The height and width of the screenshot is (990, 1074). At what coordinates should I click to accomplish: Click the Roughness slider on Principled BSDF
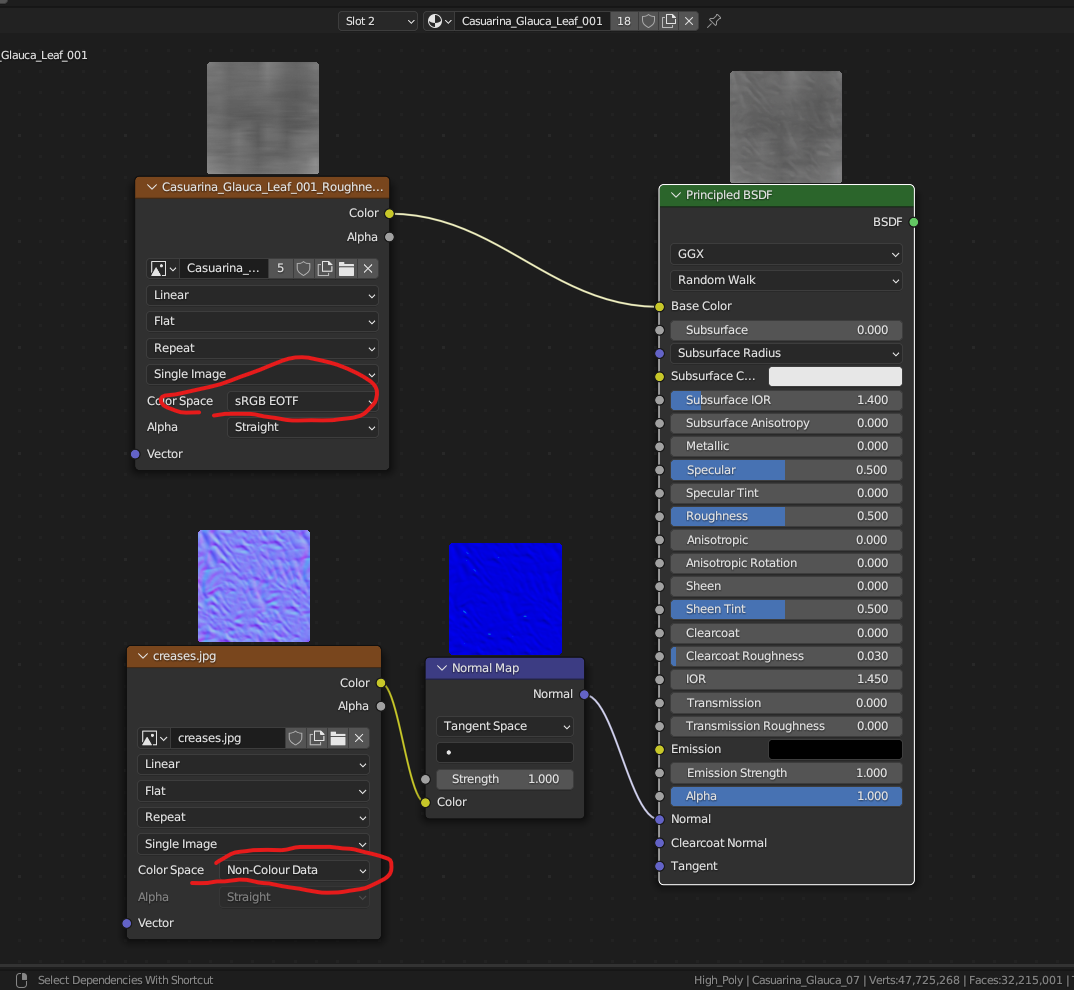786,516
